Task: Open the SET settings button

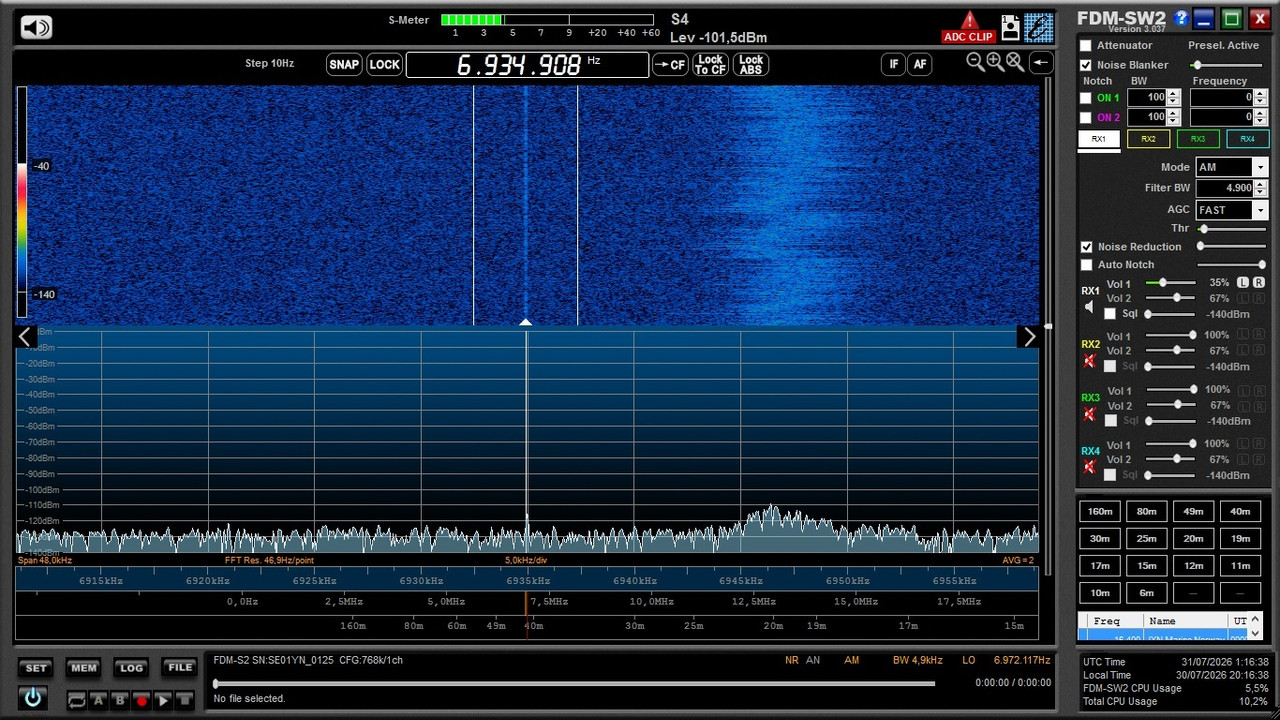Action: (x=36, y=668)
